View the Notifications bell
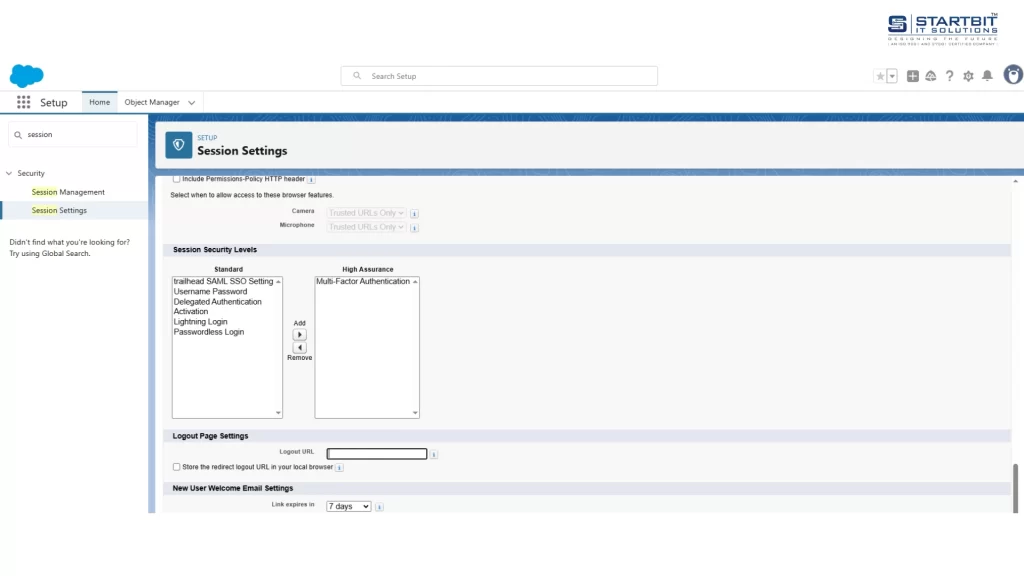1024x576 pixels. click(x=987, y=76)
